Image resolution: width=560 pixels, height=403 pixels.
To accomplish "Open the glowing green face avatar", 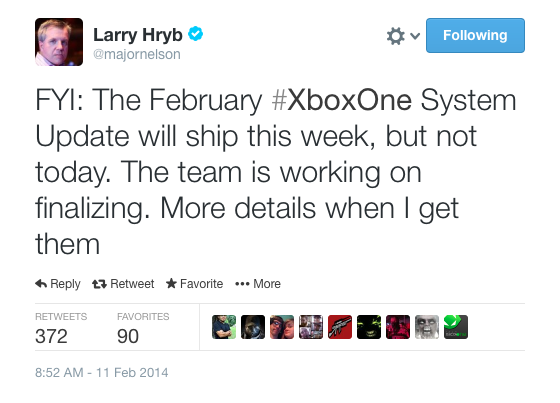I will 369,327.
